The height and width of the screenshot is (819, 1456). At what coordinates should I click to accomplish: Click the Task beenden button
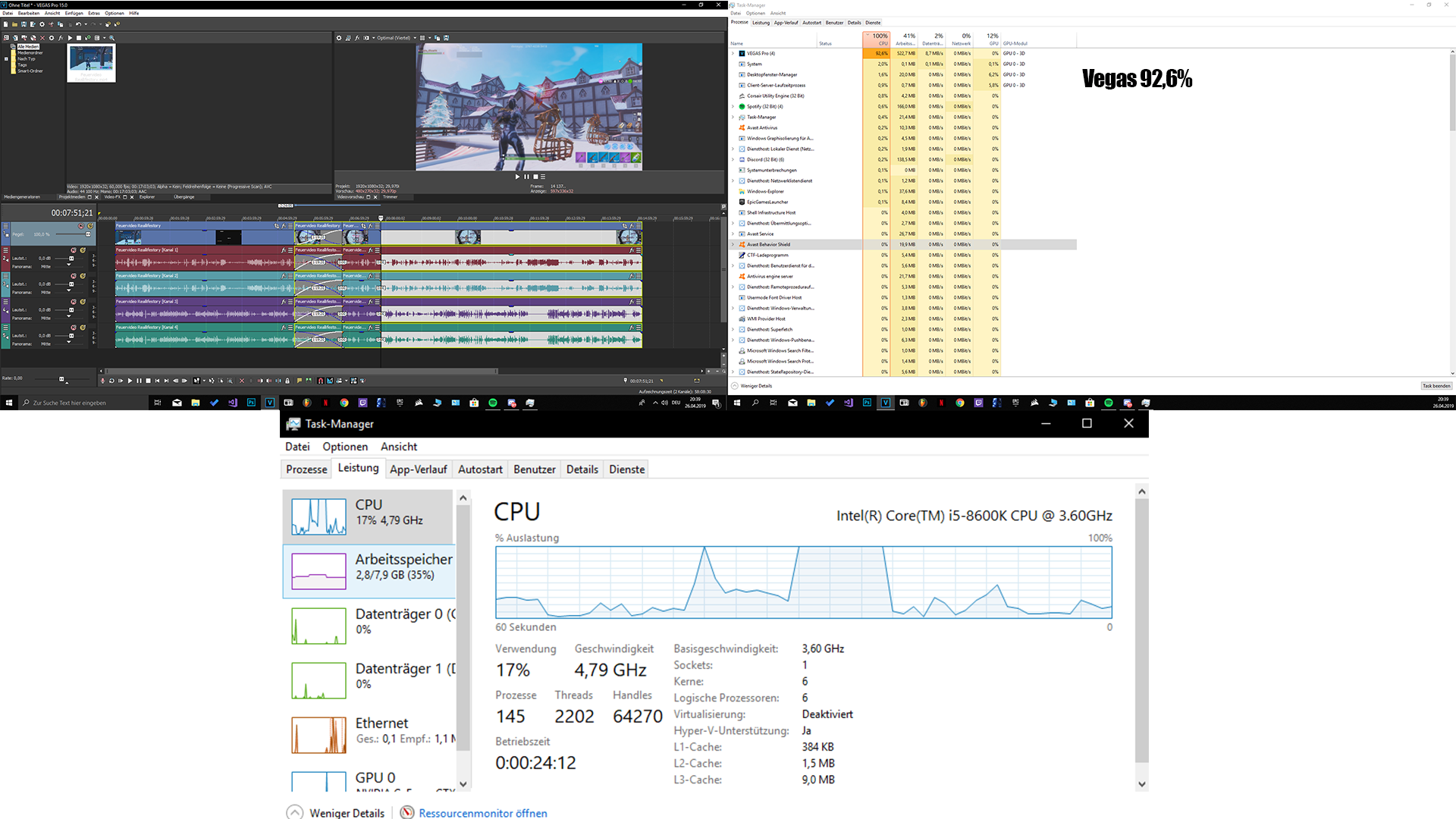click(x=1436, y=386)
